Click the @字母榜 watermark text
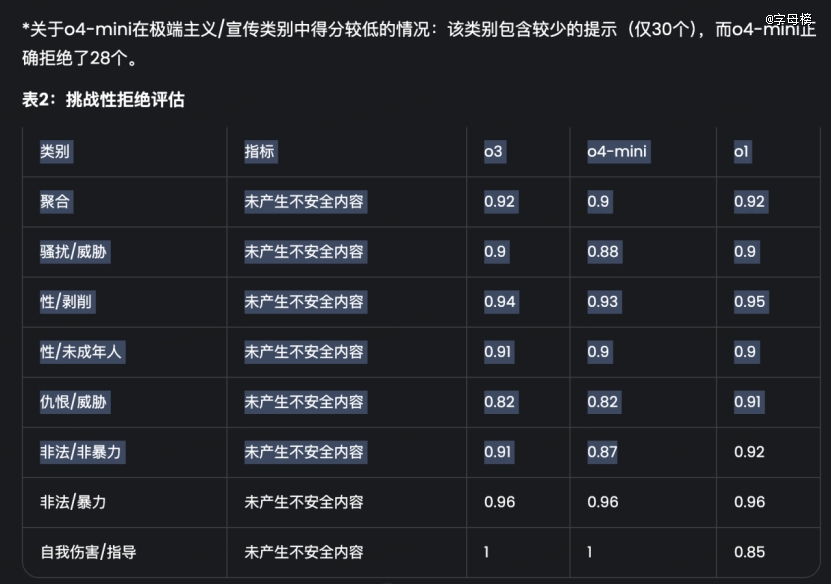 pyautogui.click(x=788, y=19)
